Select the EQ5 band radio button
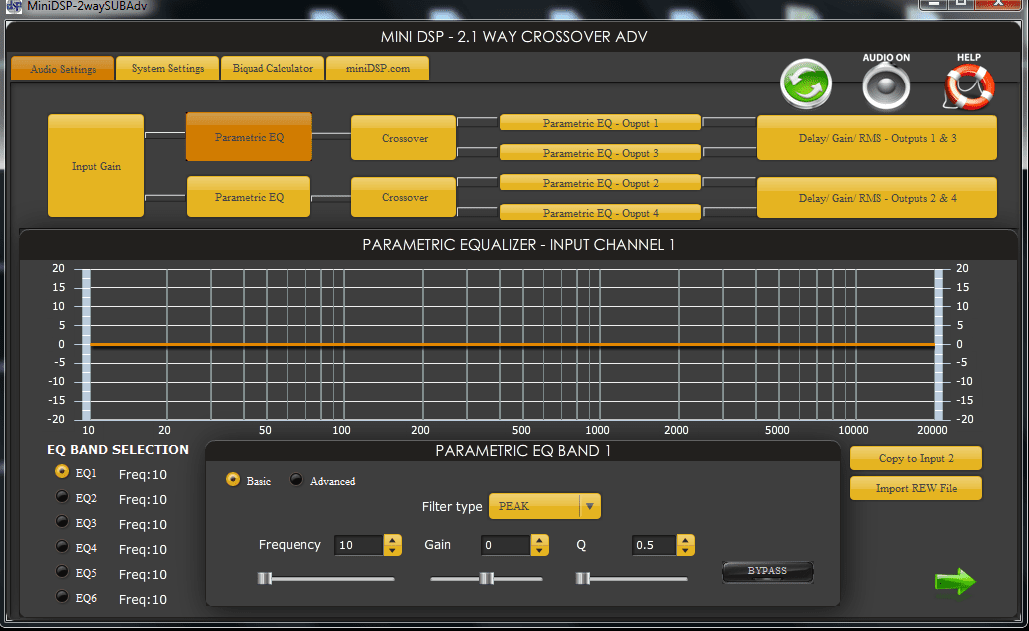 click(x=62, y=571)
